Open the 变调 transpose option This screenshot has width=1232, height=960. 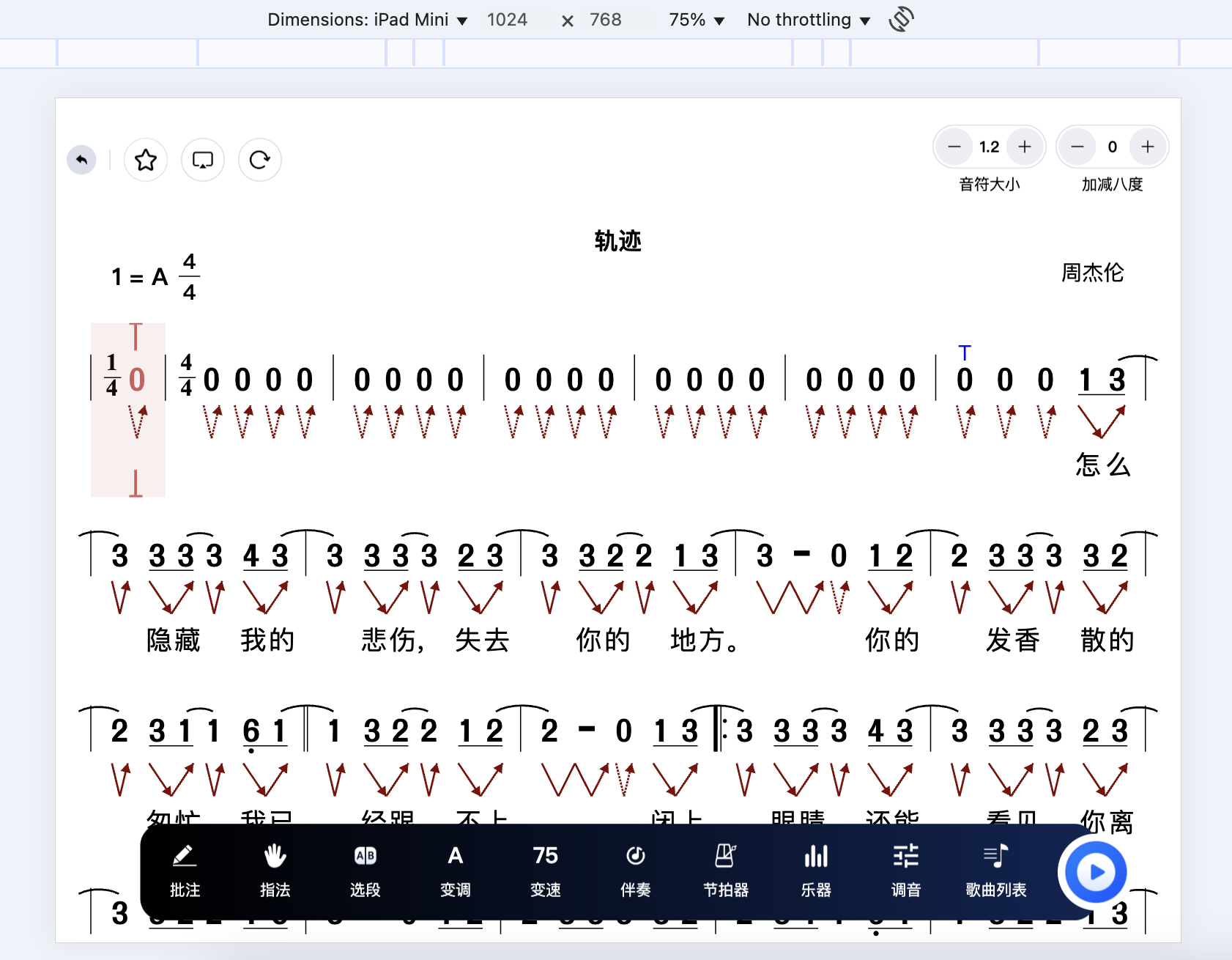point(455,871)
